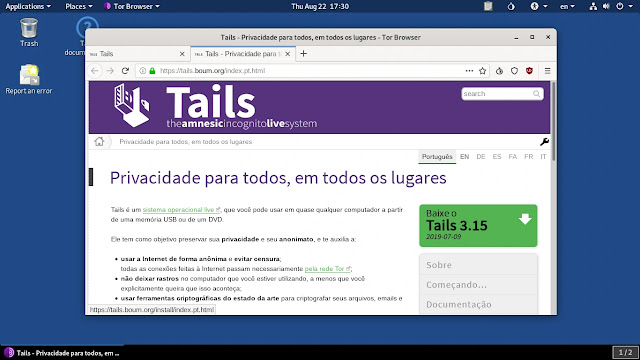Screen dimensions: 640x360
Task: Follow the pela rede Tor link
Action: pyautogui.click(x=327, y=269)
